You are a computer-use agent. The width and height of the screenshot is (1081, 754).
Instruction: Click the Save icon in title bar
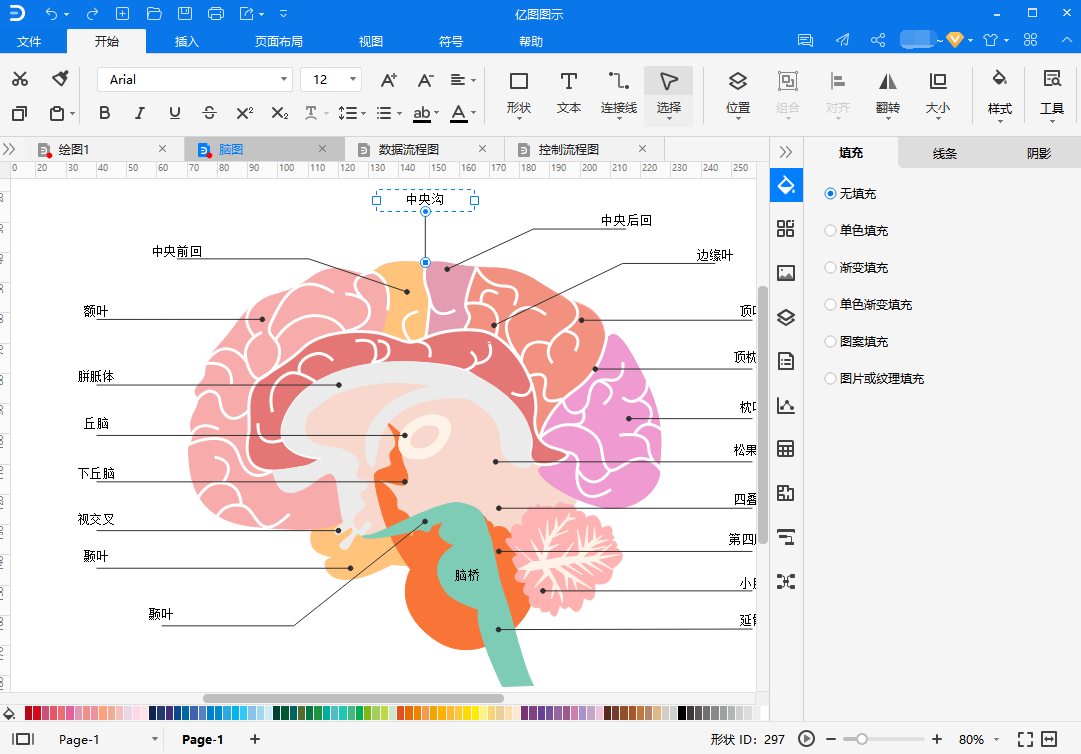coord(185,14)
